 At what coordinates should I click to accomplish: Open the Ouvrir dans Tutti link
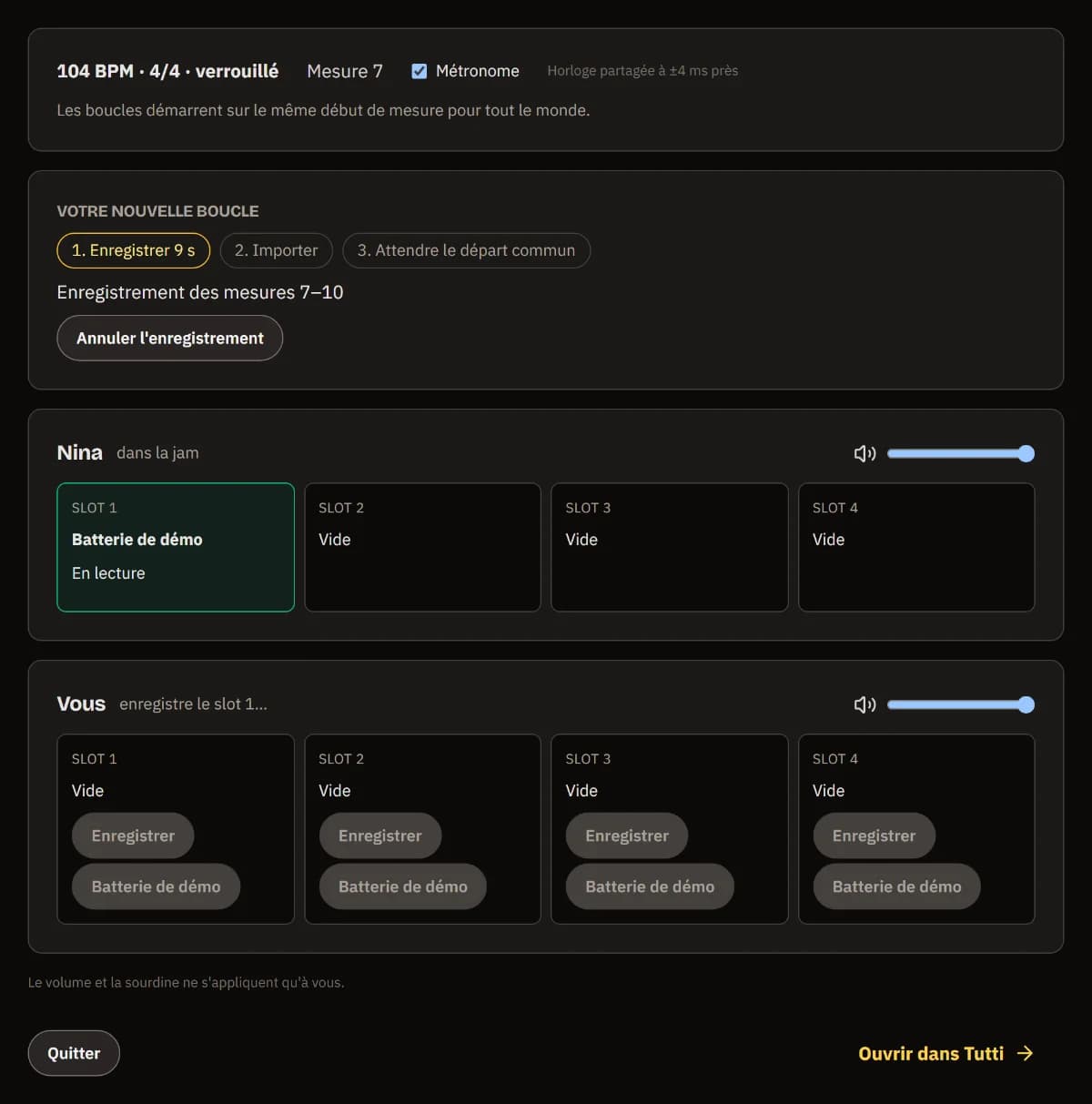[945, 1053]
